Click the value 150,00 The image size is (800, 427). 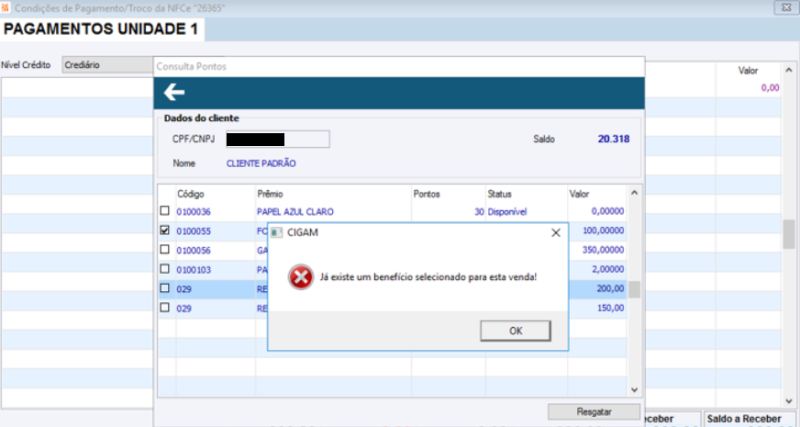coord(610,308)
